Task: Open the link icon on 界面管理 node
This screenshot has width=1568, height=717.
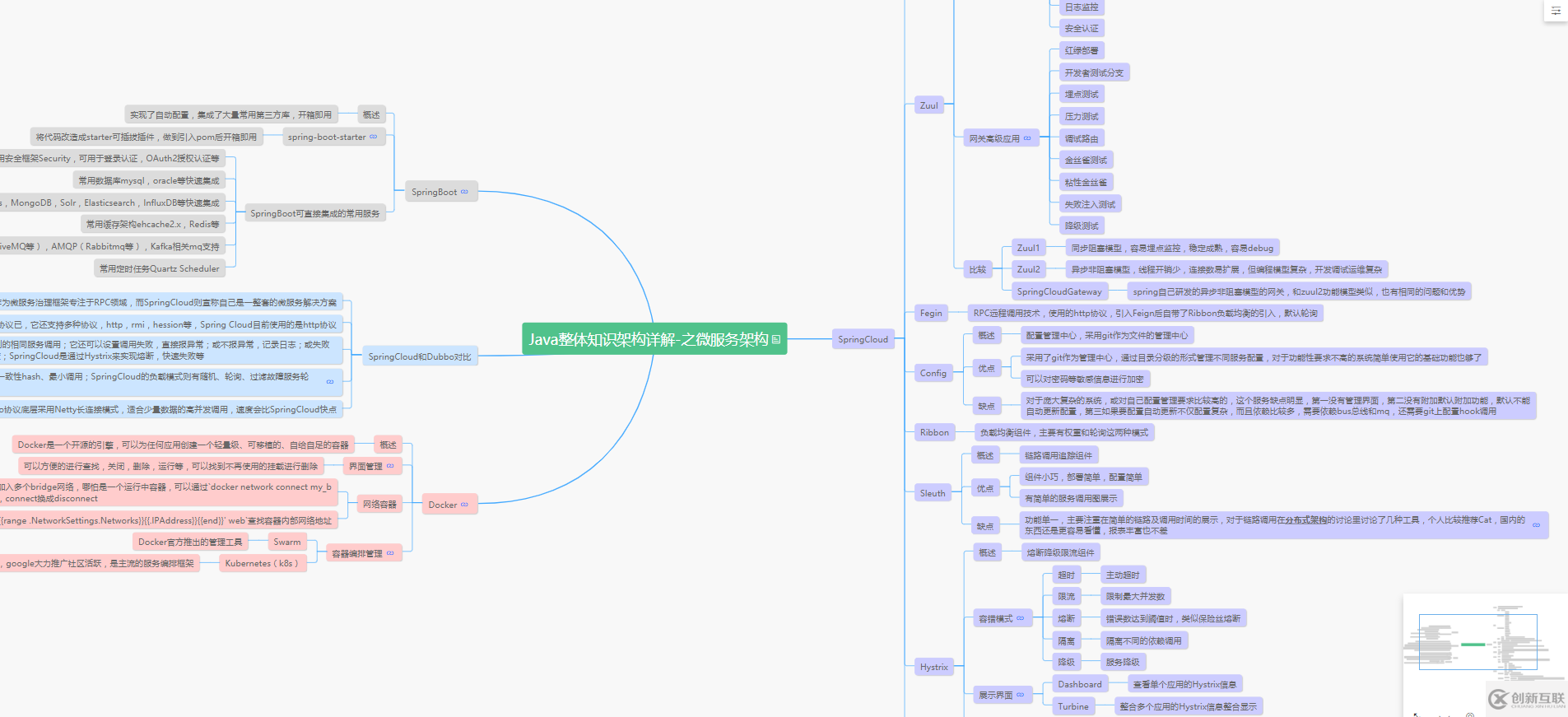Action: (x=390, y=466)
